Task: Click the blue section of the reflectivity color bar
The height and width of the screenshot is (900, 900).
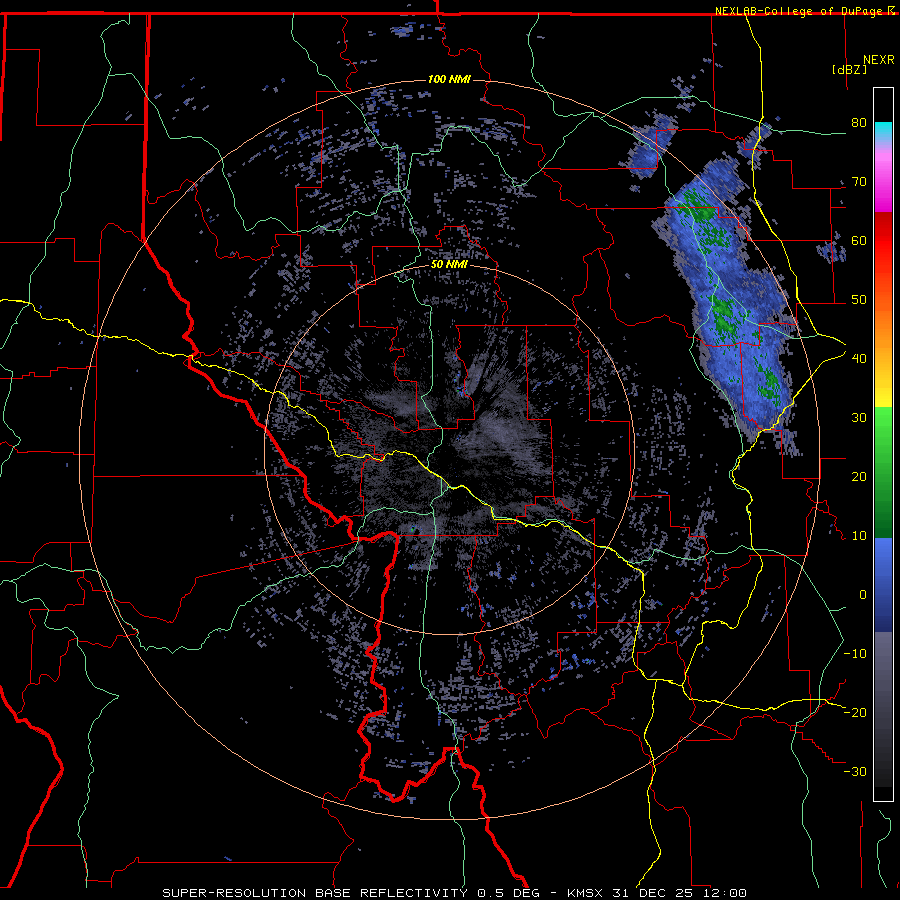Action: pos(883,585)
